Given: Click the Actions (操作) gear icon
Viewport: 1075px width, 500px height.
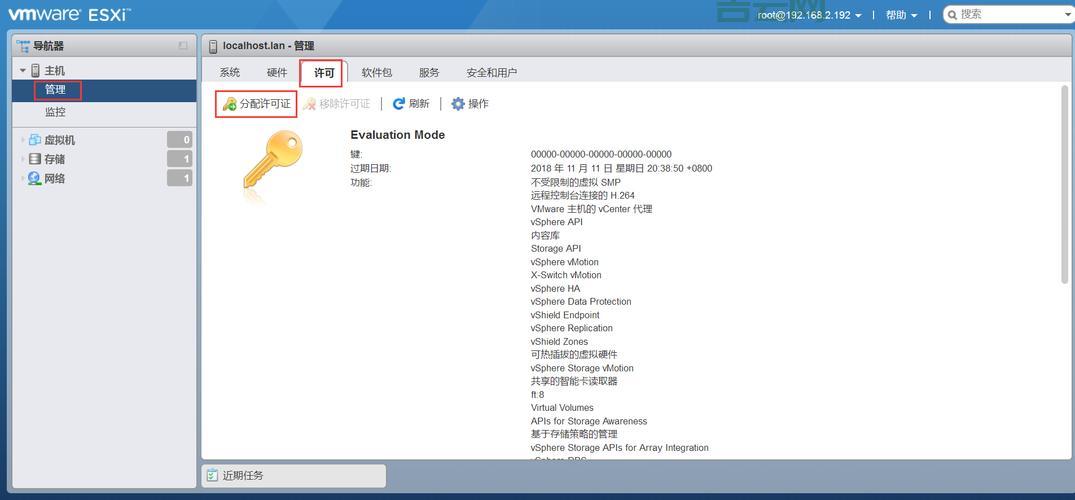Looking at the screenshot, I should pyautogui.click(x=458, y=104).
